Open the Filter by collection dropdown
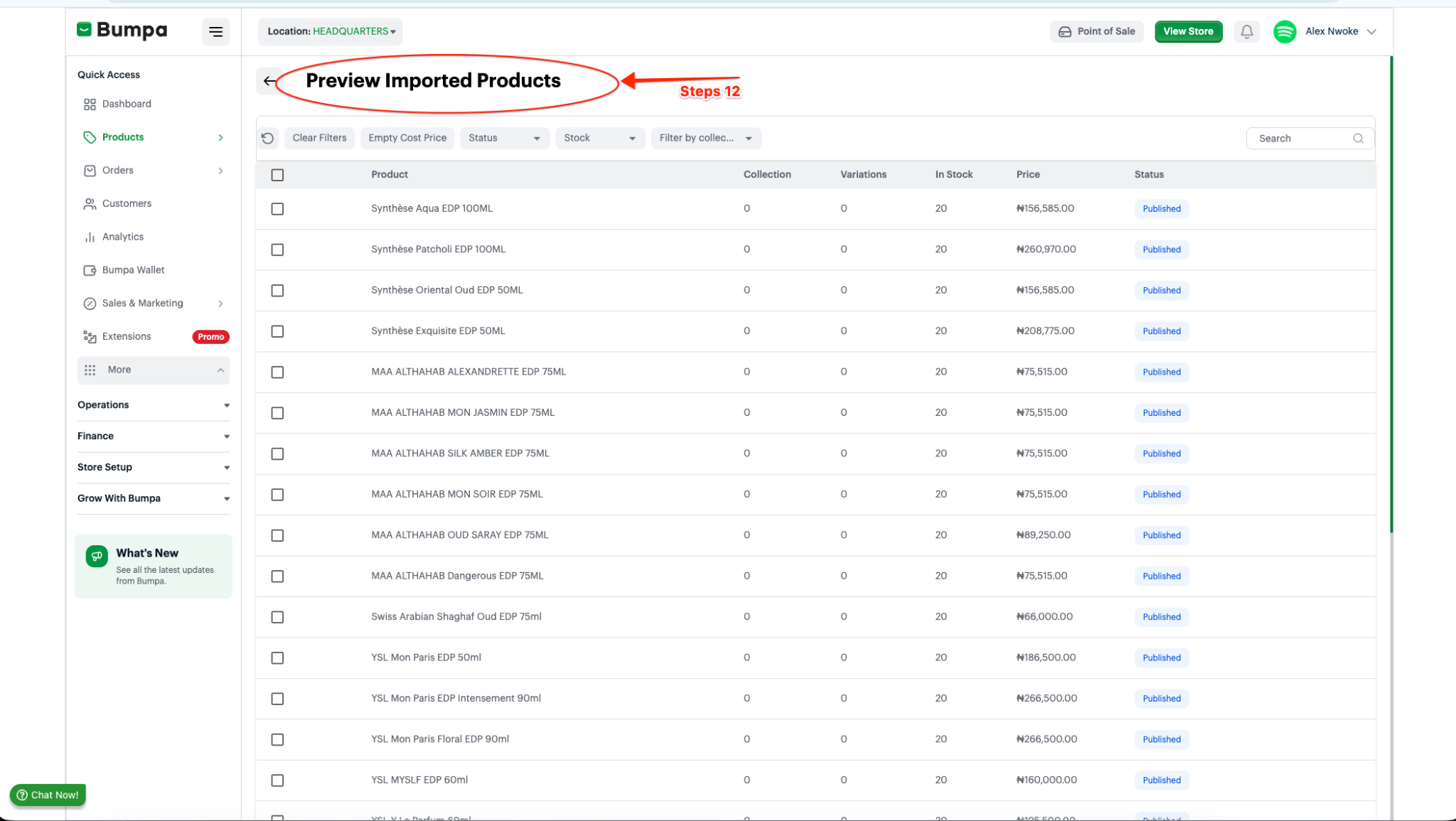 click(705, 138)
